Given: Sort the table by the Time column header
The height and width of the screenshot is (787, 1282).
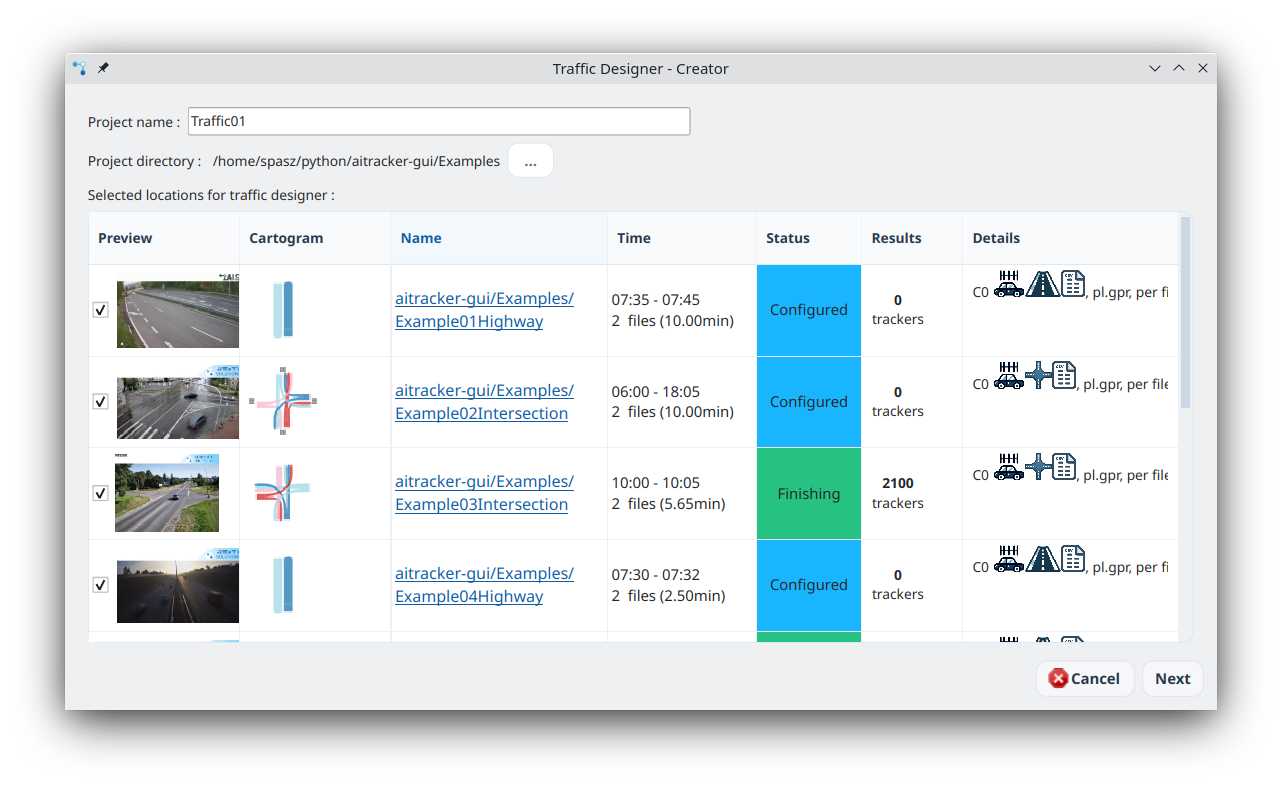Looking at the screenshot, I should [682, 238].
